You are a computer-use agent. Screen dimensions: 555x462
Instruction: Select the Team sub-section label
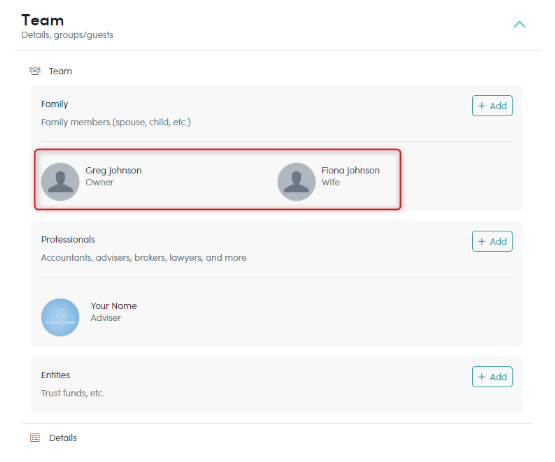point(60,71)
